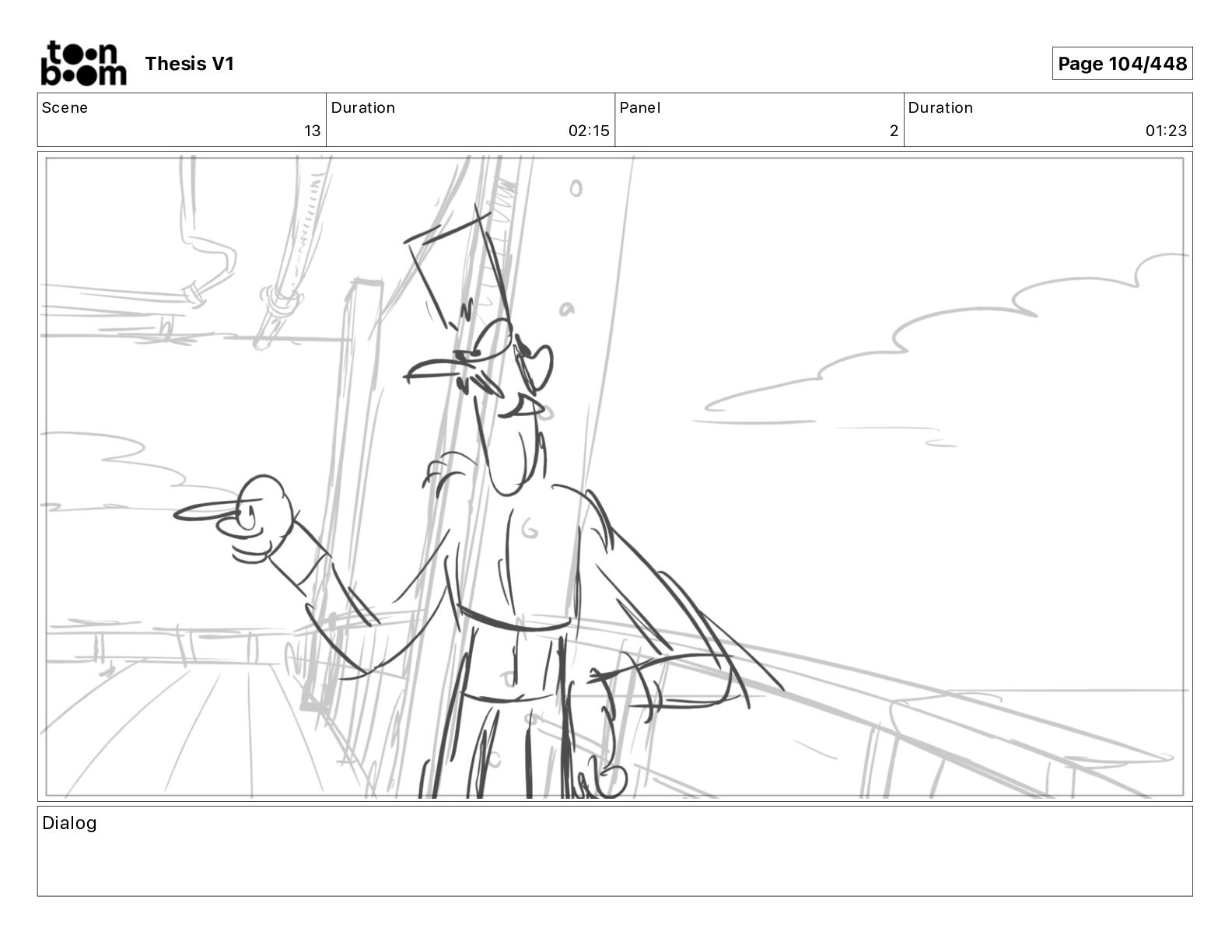
Task: Select the panel duration value 01:23
Action: click(1166, 131)
